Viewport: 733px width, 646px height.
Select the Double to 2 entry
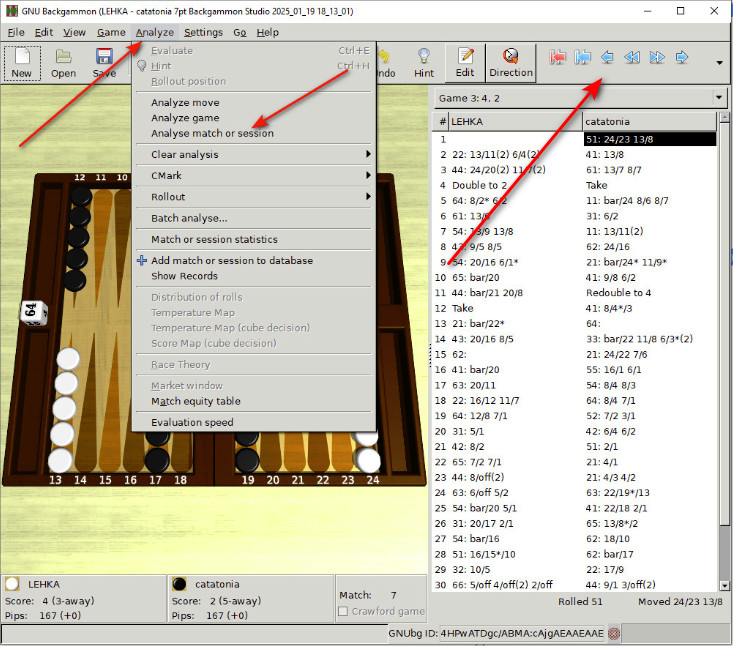pyautogui.click(x=479, y=185)
